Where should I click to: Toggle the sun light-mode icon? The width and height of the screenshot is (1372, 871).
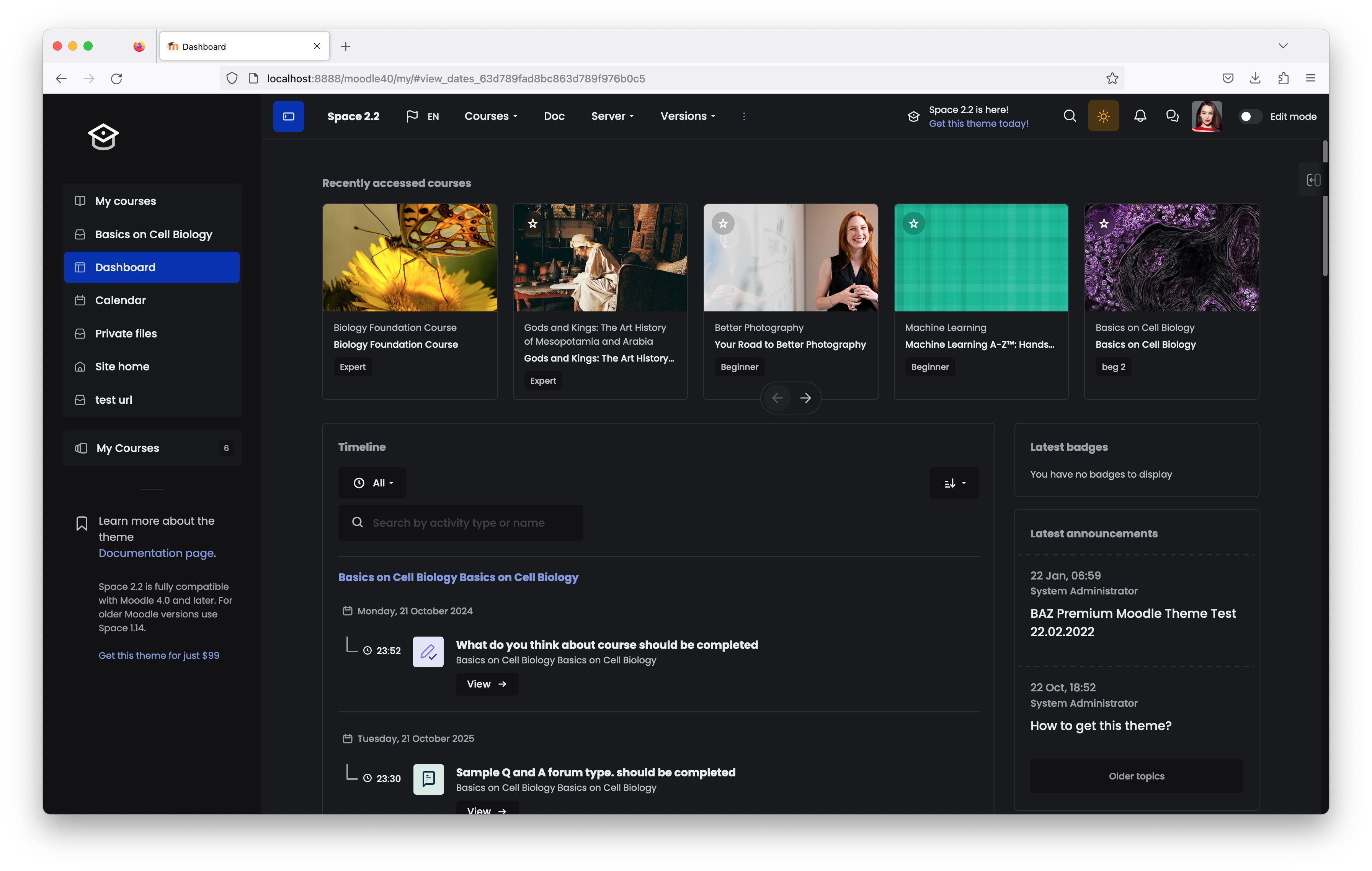pos(1103,116)
